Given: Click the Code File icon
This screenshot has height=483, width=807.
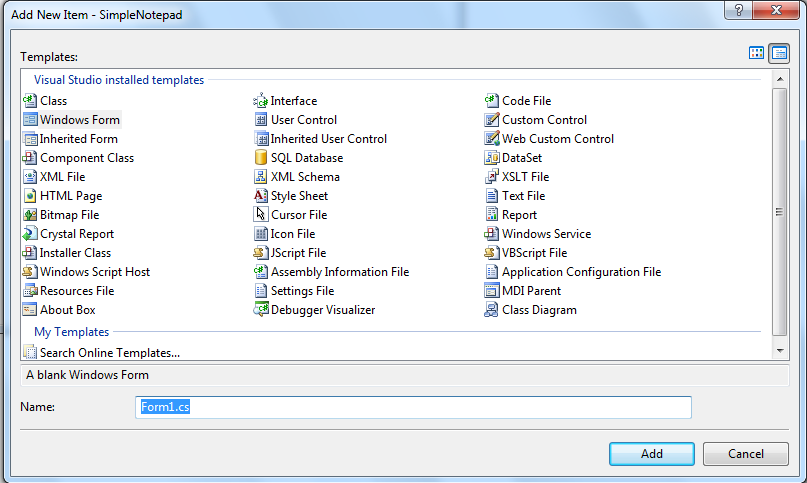Looking at the screenshot, I should click(492, 100).
